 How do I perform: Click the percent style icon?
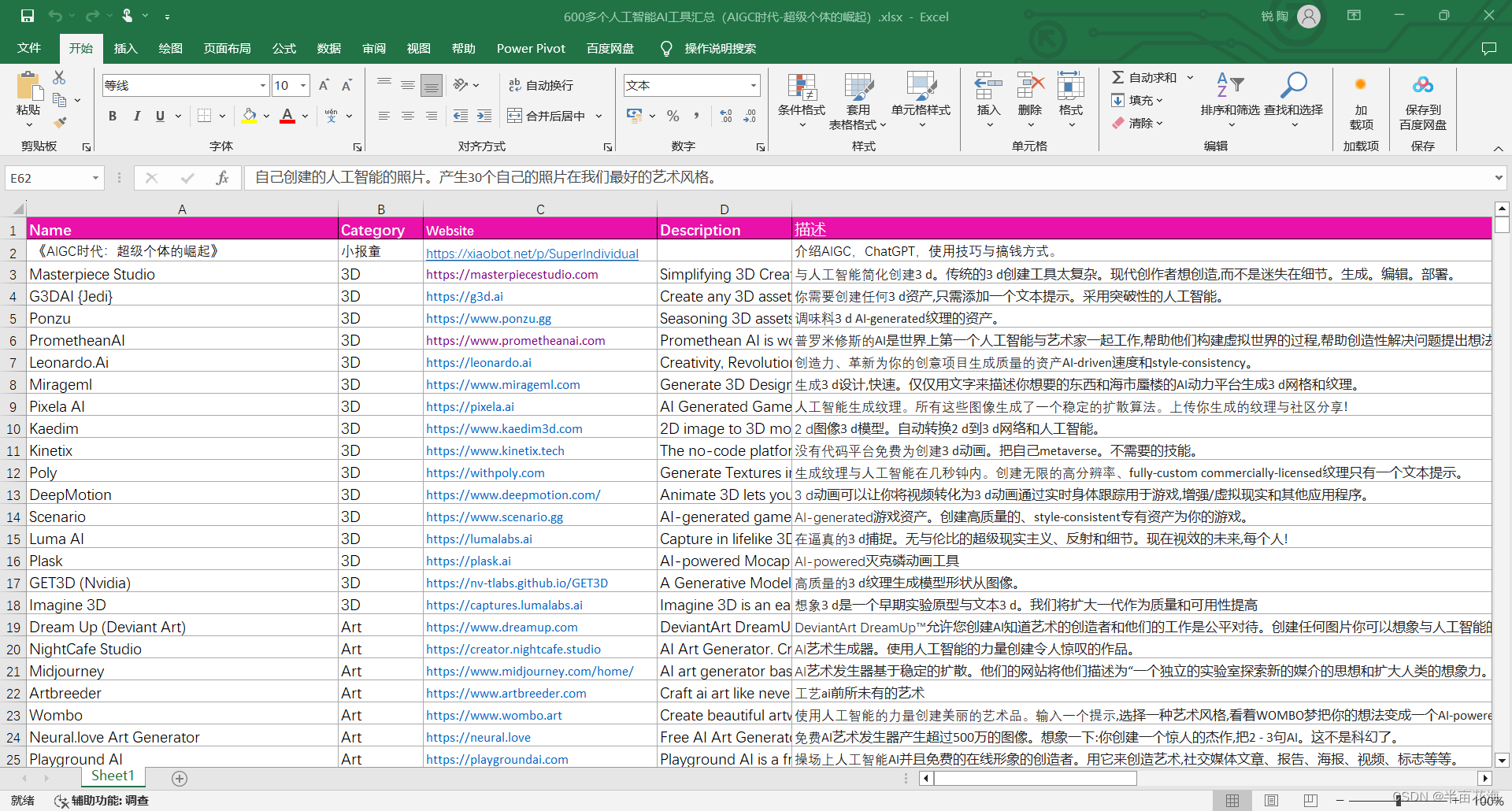pos(673,116)
